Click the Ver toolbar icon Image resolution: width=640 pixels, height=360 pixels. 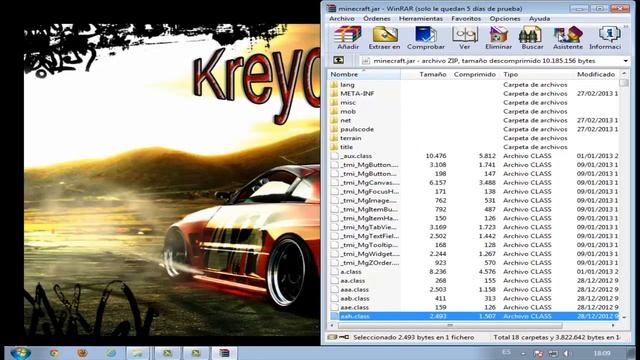pos(464,38)
